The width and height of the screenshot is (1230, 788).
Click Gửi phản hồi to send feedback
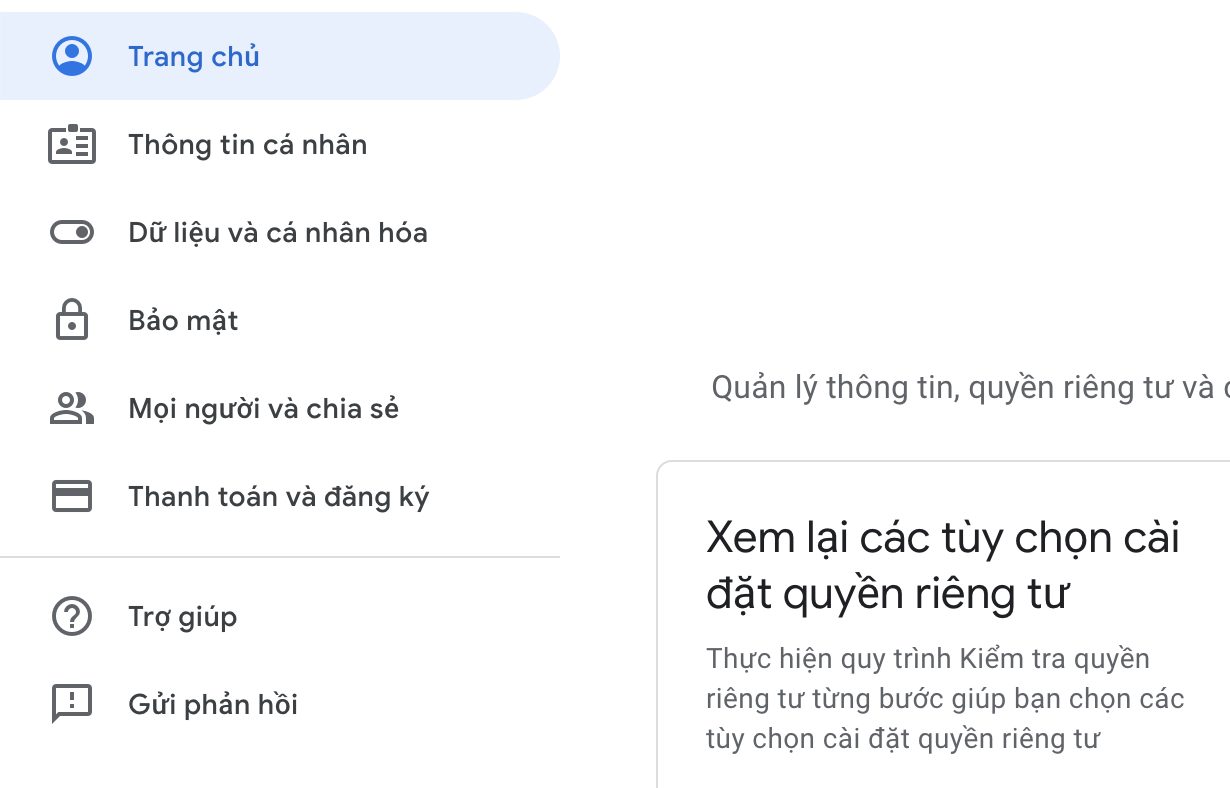tap(212, 704)
